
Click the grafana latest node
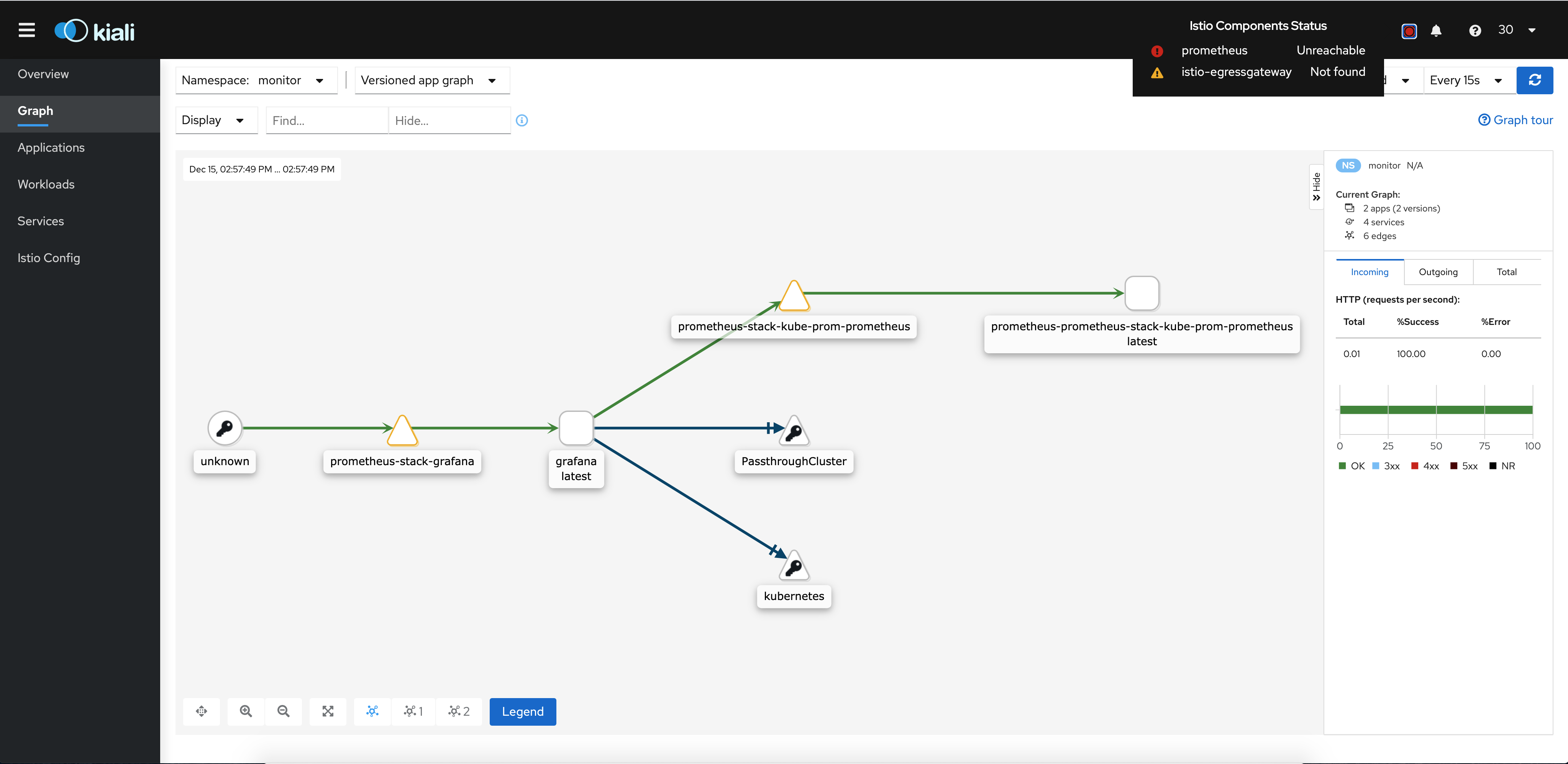coord(576,428)
